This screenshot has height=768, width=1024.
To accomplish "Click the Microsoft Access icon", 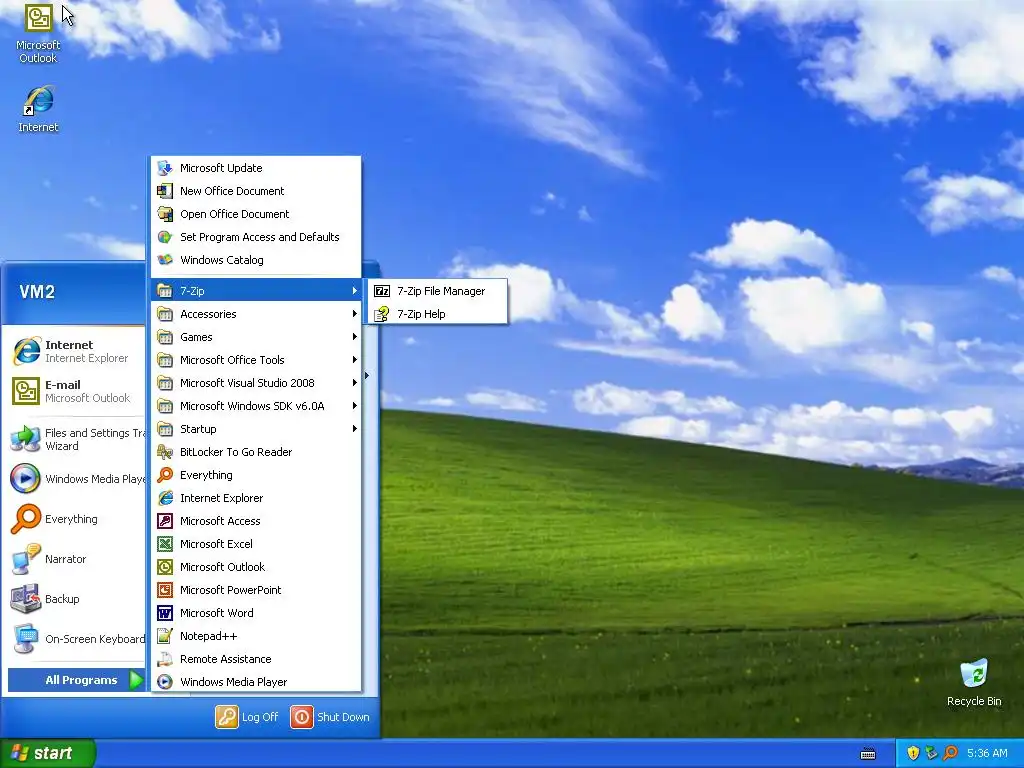I will 165,521.
